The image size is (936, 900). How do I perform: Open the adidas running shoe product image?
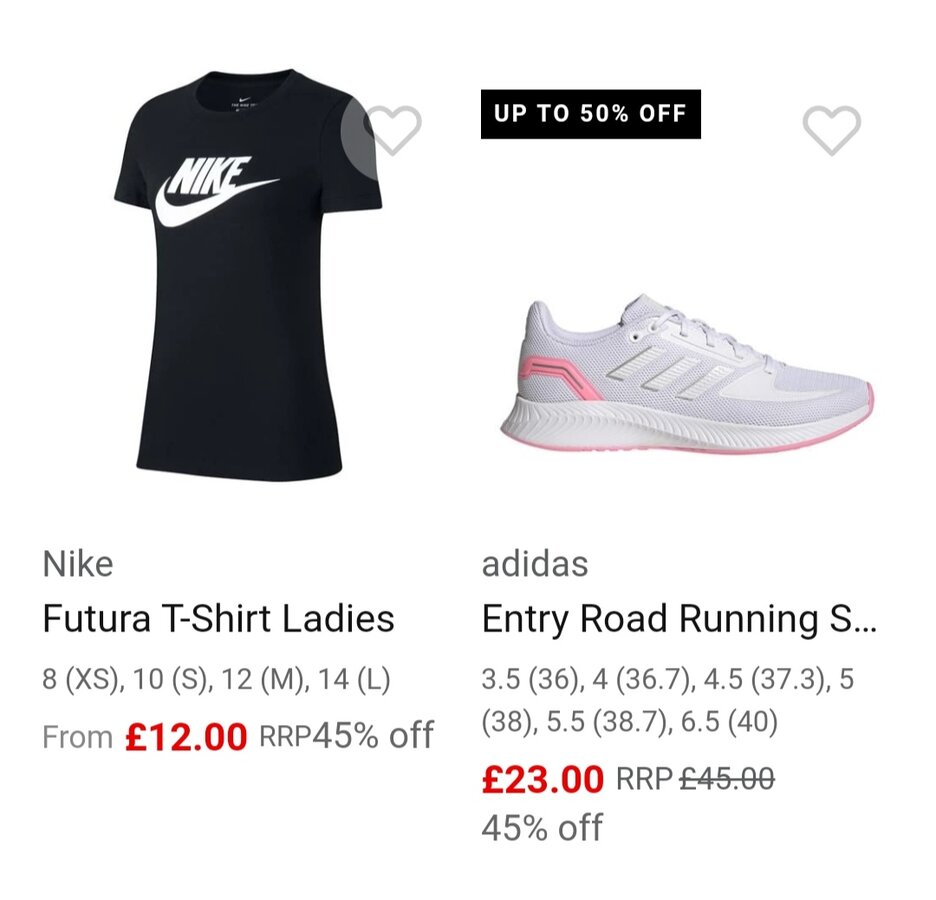[688, 375]
